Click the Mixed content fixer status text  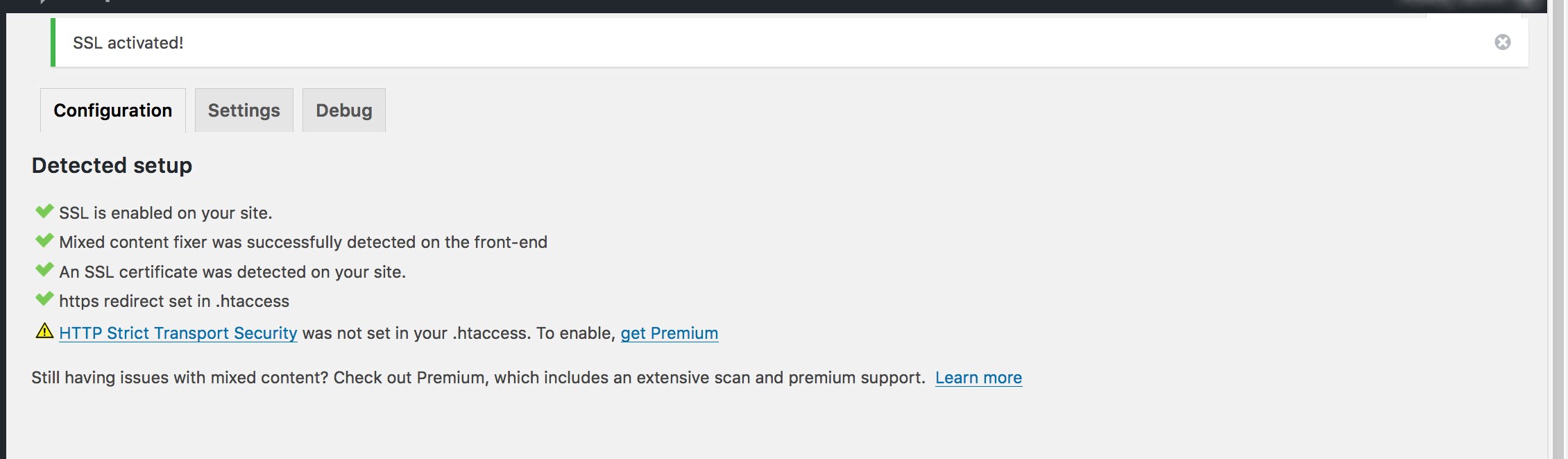(303, 242)
